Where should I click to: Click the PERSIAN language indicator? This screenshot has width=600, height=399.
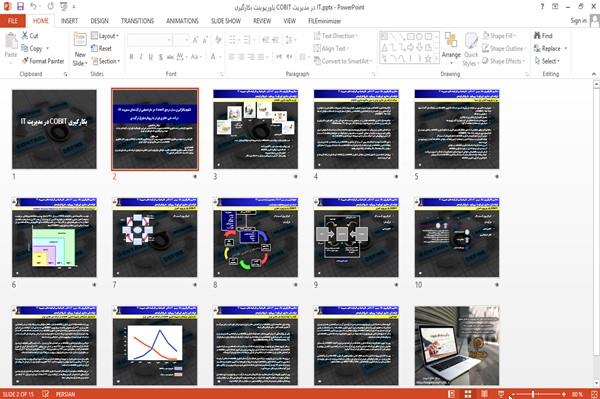coord(65,394)
